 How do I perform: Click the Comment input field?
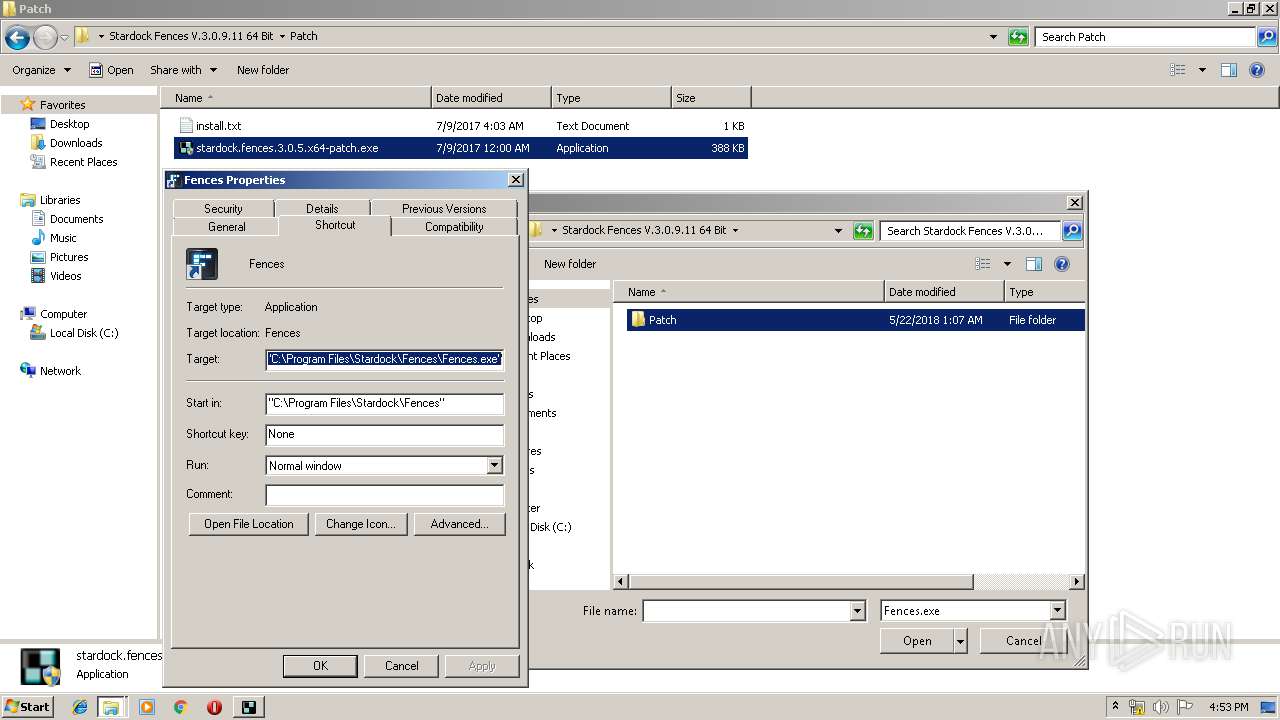[x=385, y=495]
